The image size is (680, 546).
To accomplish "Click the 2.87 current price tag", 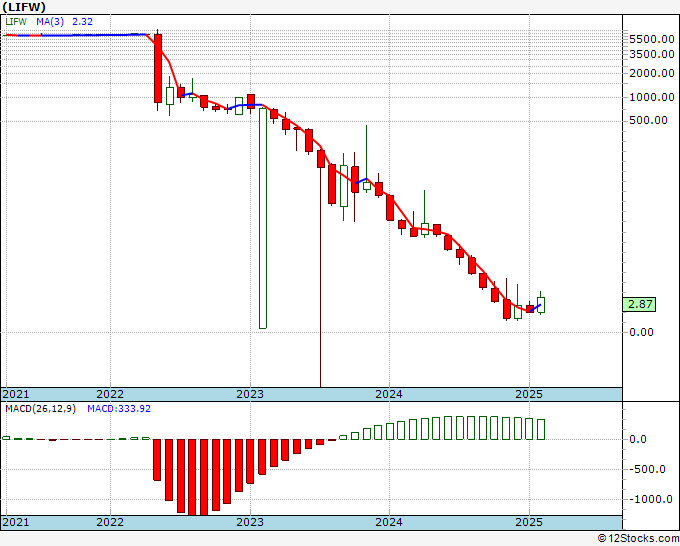I will click(639, 304).
